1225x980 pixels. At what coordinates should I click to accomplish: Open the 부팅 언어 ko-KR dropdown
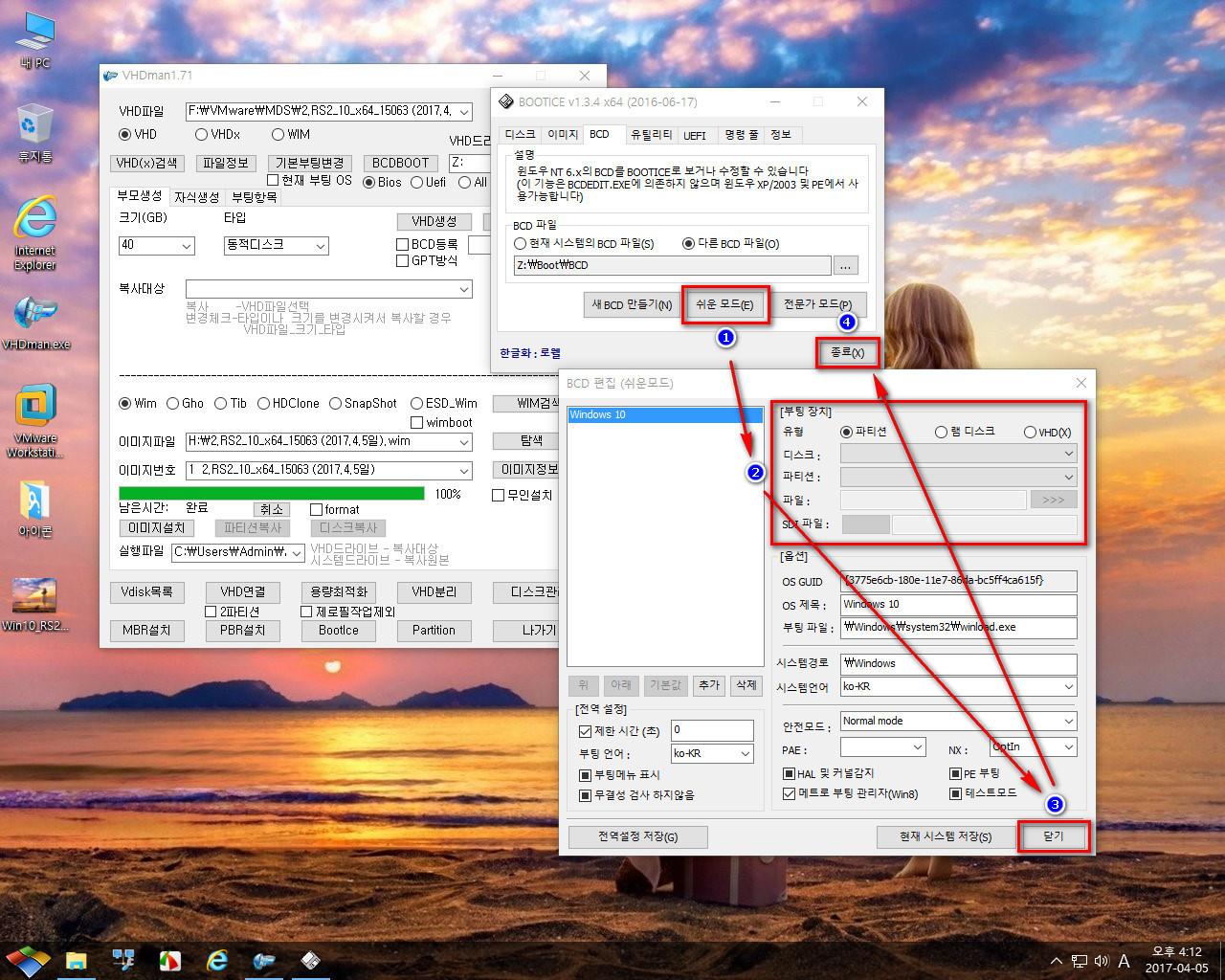click(746, 754)
